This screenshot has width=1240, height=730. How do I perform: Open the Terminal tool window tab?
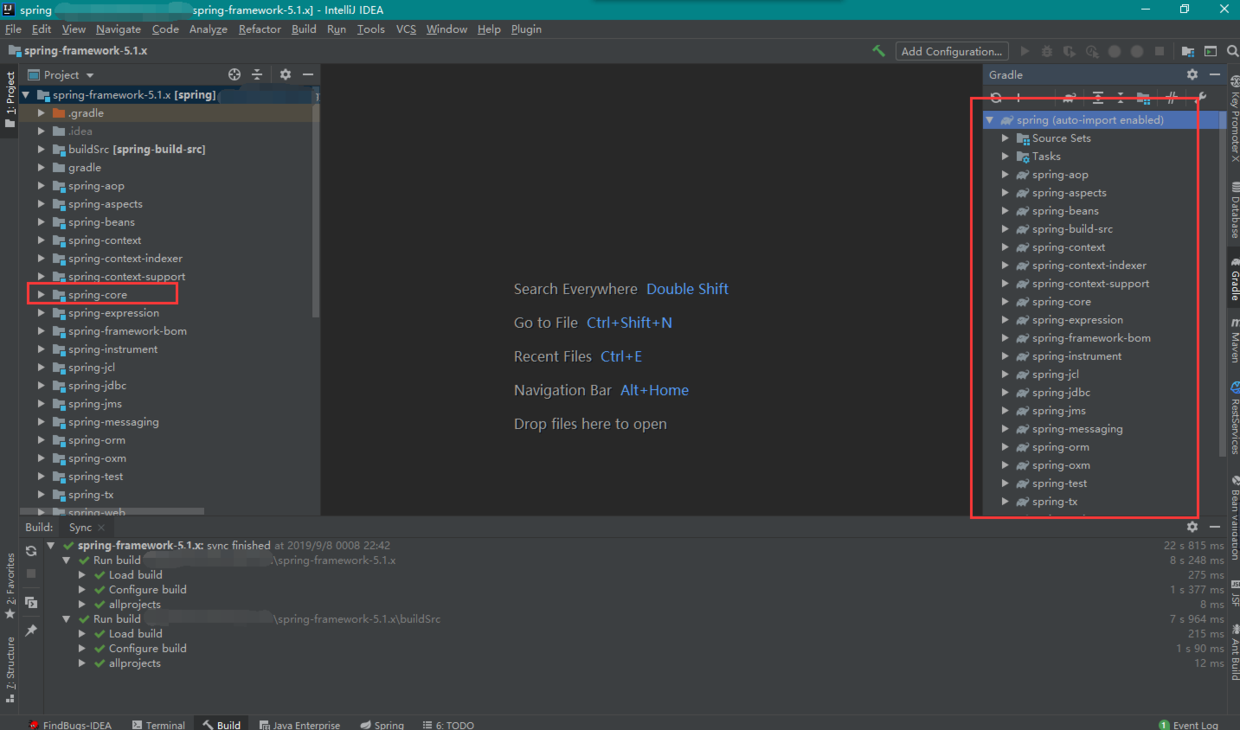point(157,724)
